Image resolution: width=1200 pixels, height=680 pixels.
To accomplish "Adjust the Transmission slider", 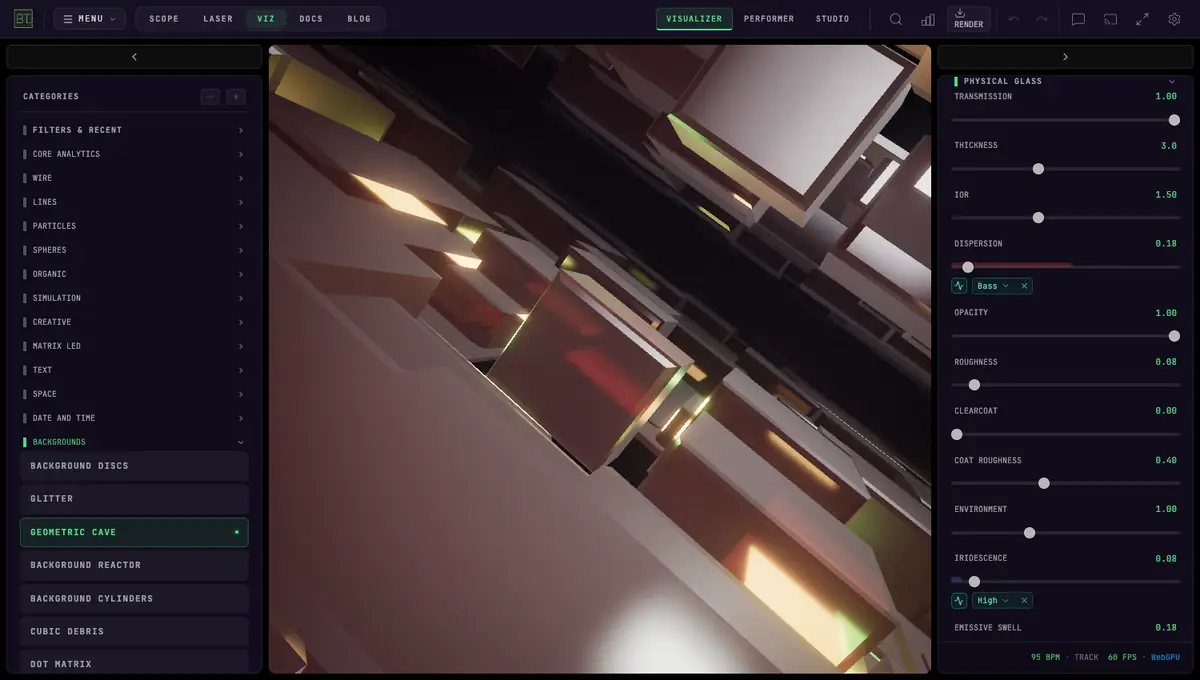I will pos(1065,120).
